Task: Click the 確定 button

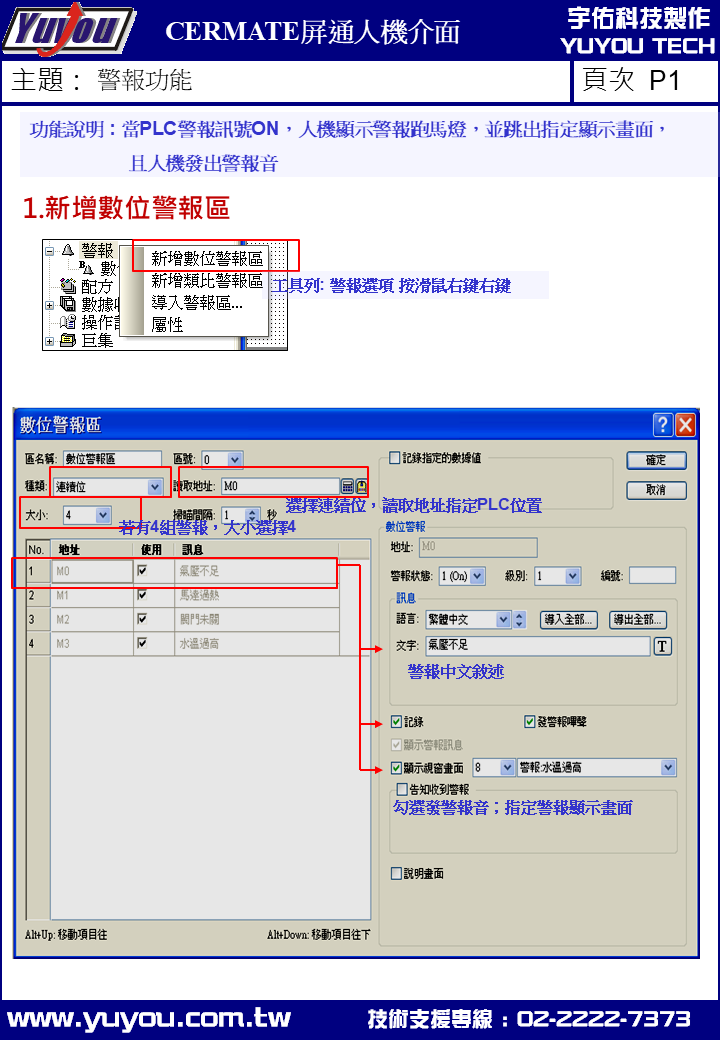Action: [656, 460]
